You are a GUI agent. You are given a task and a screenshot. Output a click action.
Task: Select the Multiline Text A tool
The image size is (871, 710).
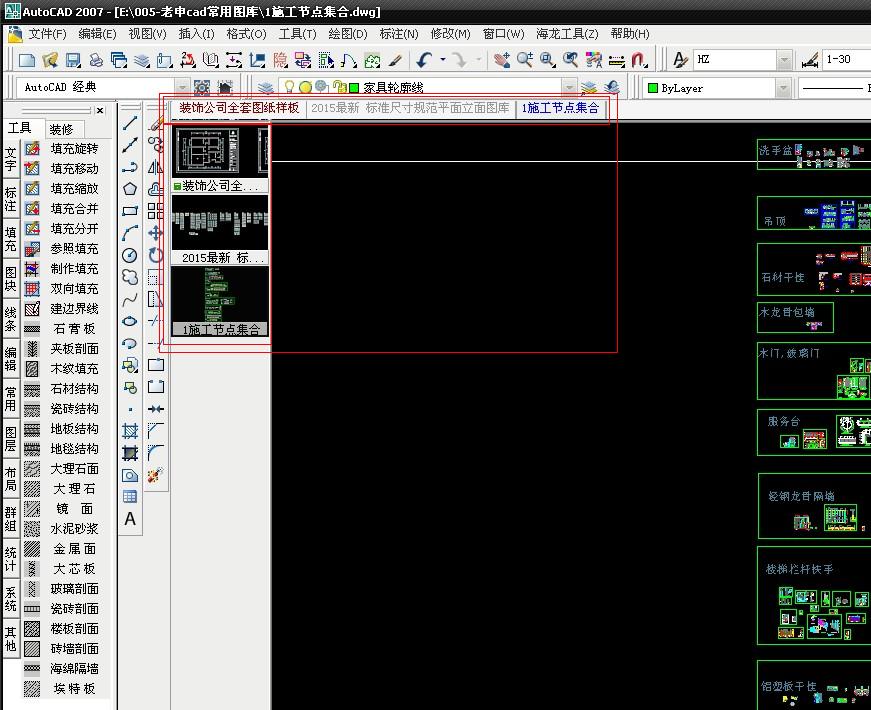(x=130, y=519)
